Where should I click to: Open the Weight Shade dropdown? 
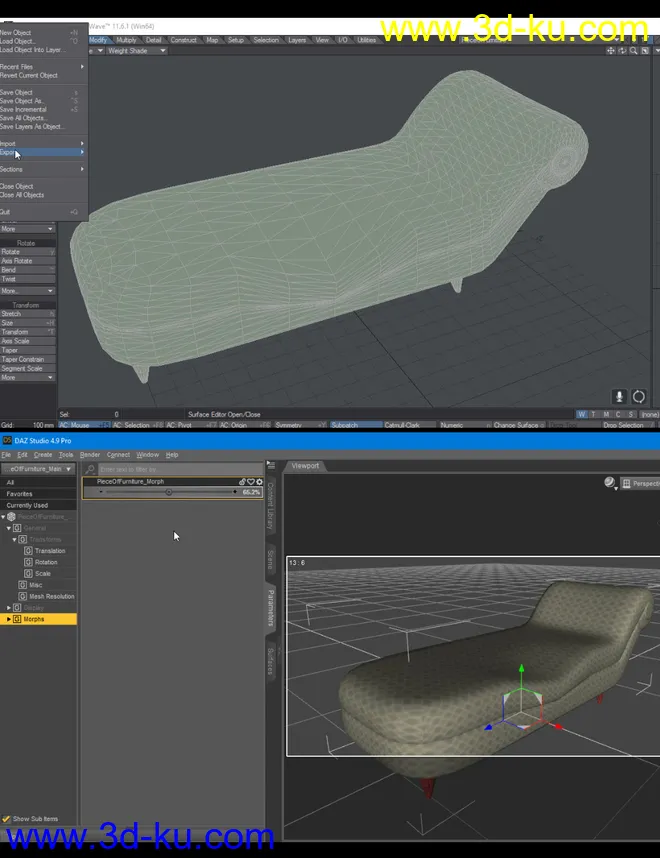136,50
